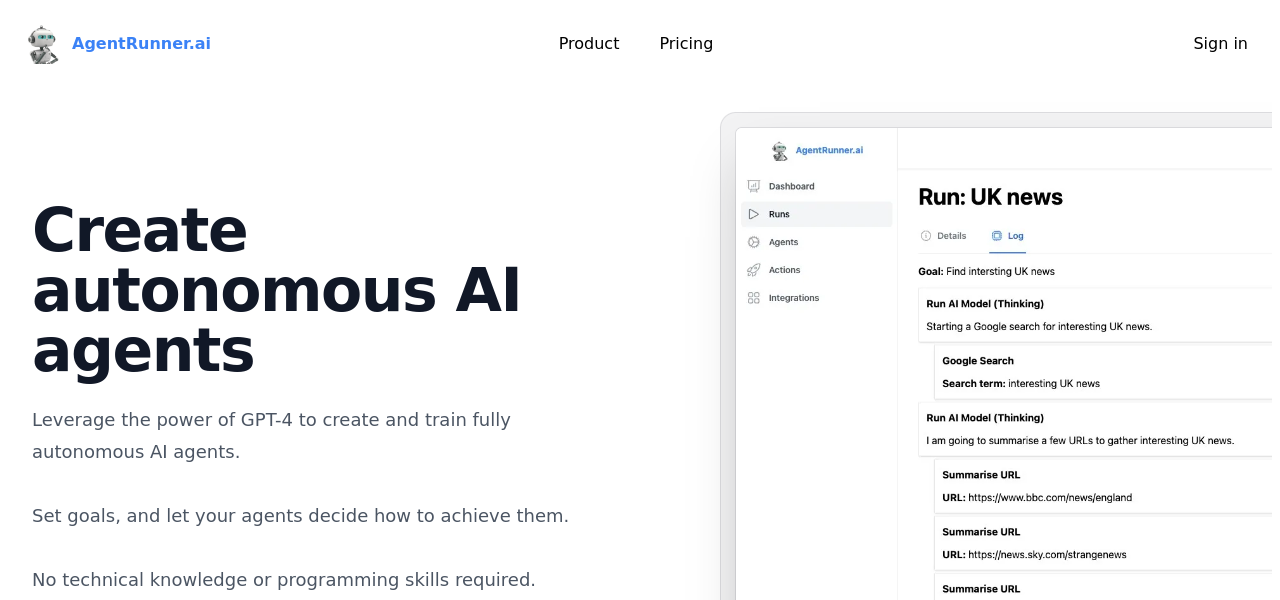
Task: Open the Product menu item
Action: coord(588,44)
